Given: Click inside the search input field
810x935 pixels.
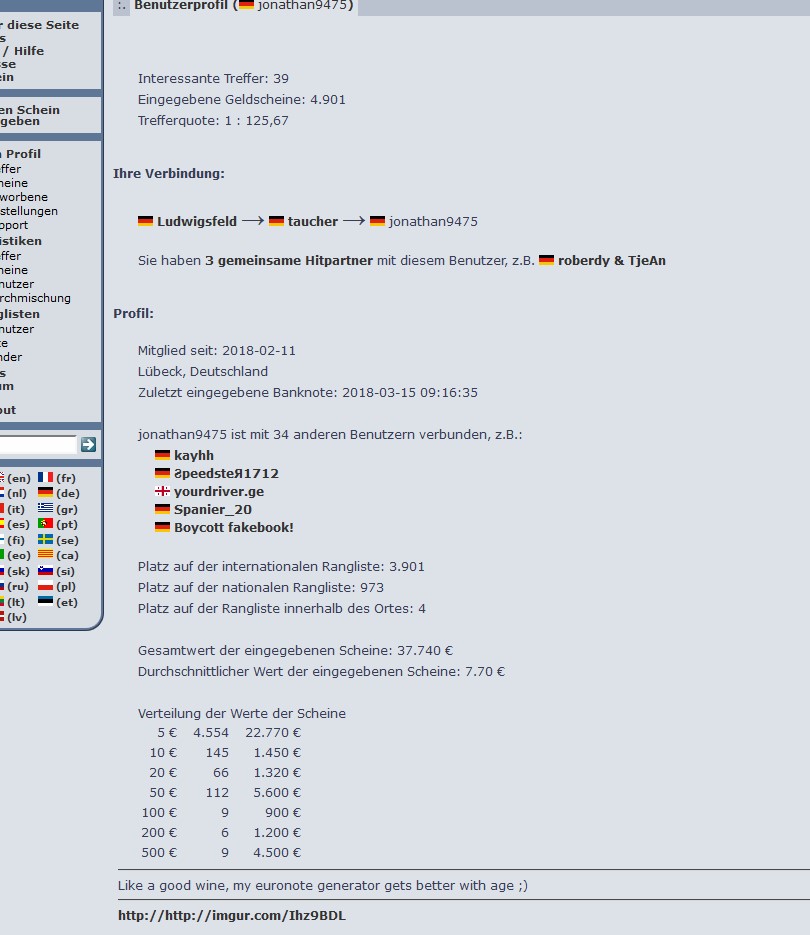Looking at the screenshot, I should click(38, 444).
